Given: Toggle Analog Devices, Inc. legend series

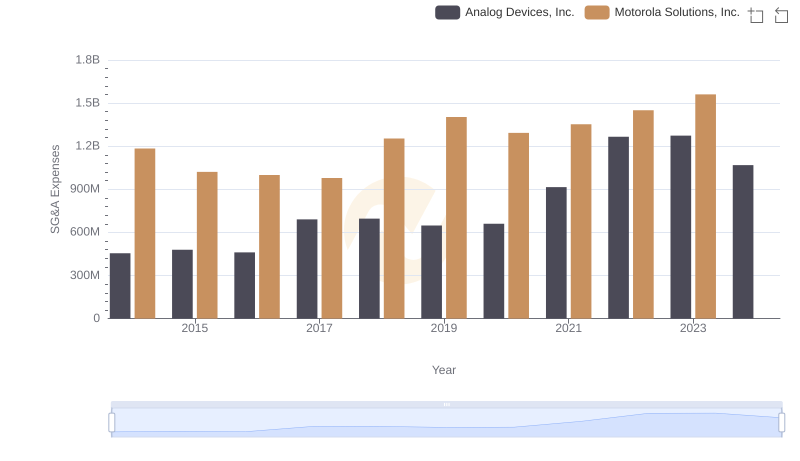Looking at the screenshot, I should coord(505,12).
